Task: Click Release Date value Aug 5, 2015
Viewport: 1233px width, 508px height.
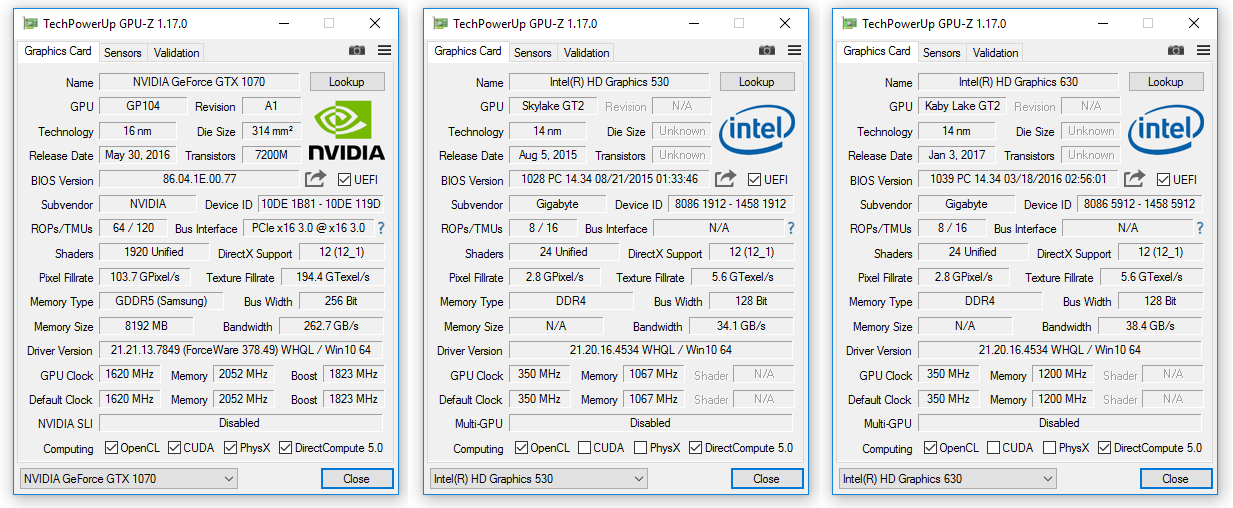Action: (548, 155)
